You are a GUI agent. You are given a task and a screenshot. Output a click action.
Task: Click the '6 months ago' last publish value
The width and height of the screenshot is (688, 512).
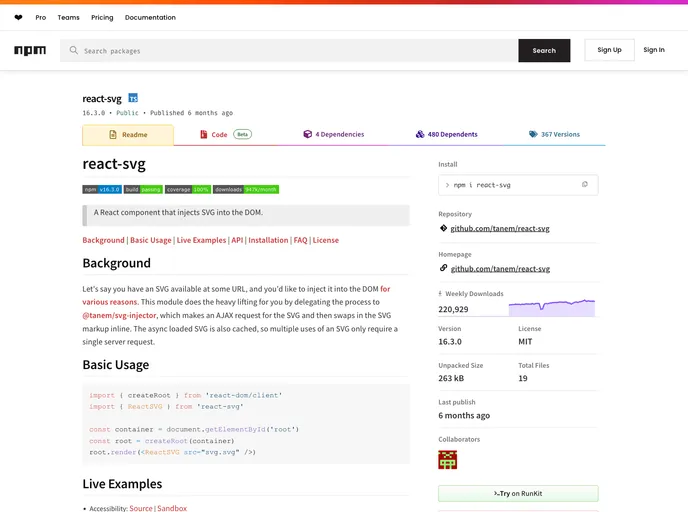point(464,415)
